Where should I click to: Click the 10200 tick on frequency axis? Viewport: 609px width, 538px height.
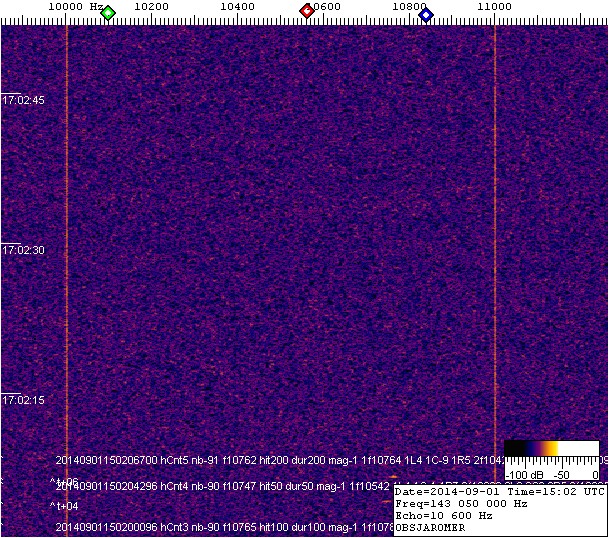click(151, 7)
